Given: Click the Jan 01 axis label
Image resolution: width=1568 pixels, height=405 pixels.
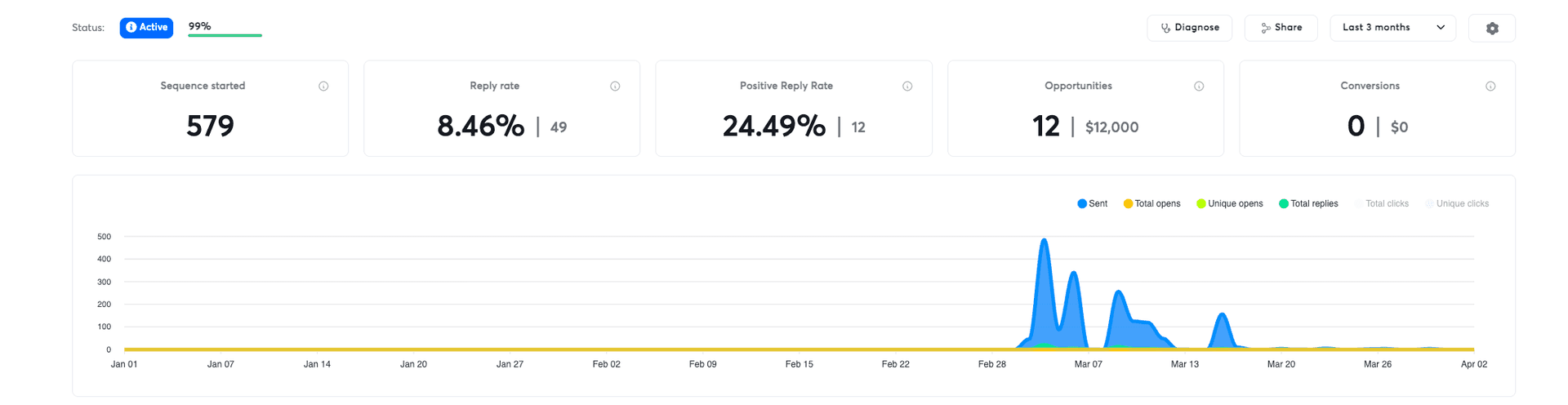Looking at the screenshot, I should point(124,364).
